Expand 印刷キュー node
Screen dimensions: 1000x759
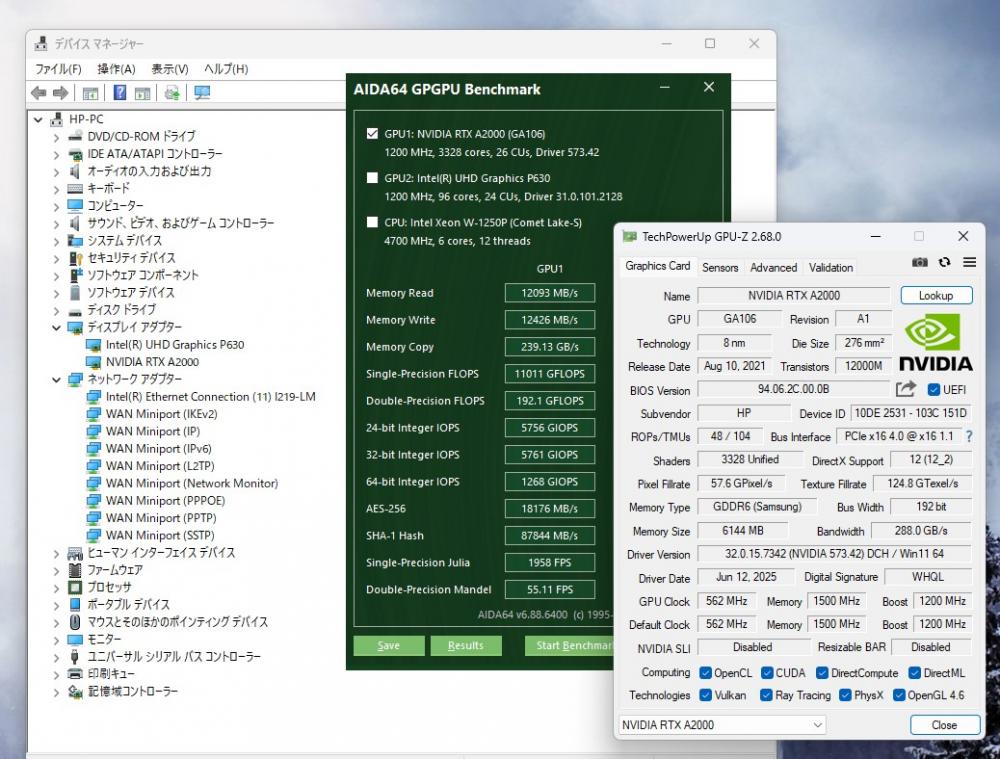coord(56,674)
